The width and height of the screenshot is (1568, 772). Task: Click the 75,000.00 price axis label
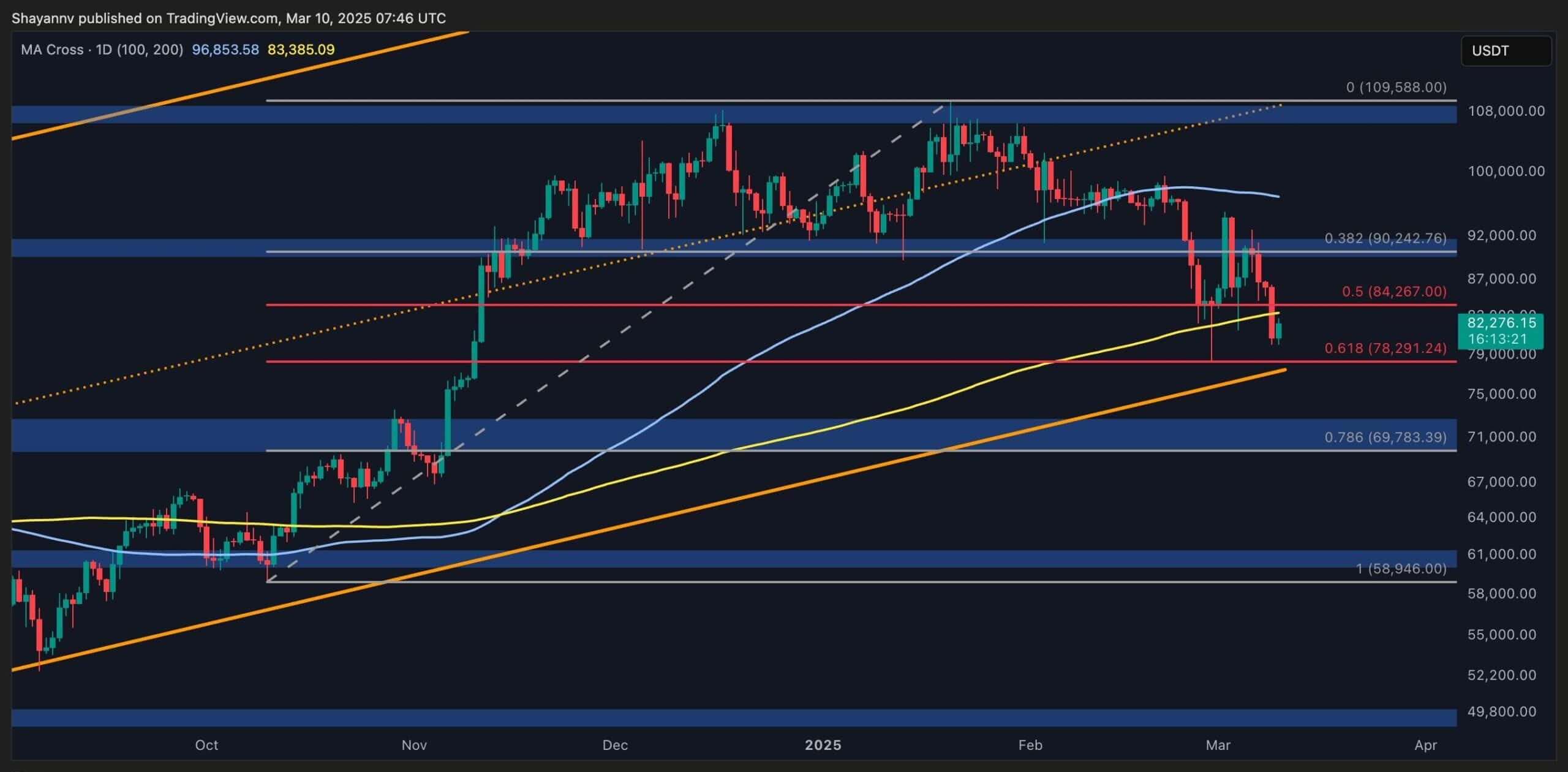tap(1502, 393)
